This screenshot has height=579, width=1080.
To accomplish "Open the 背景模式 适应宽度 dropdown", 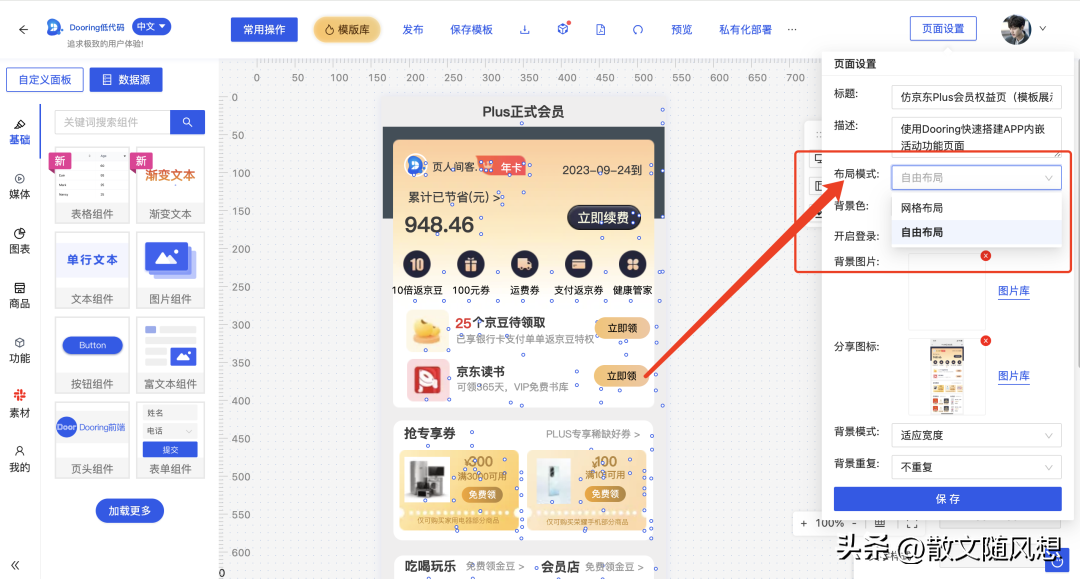I will [x=976, y=435].
